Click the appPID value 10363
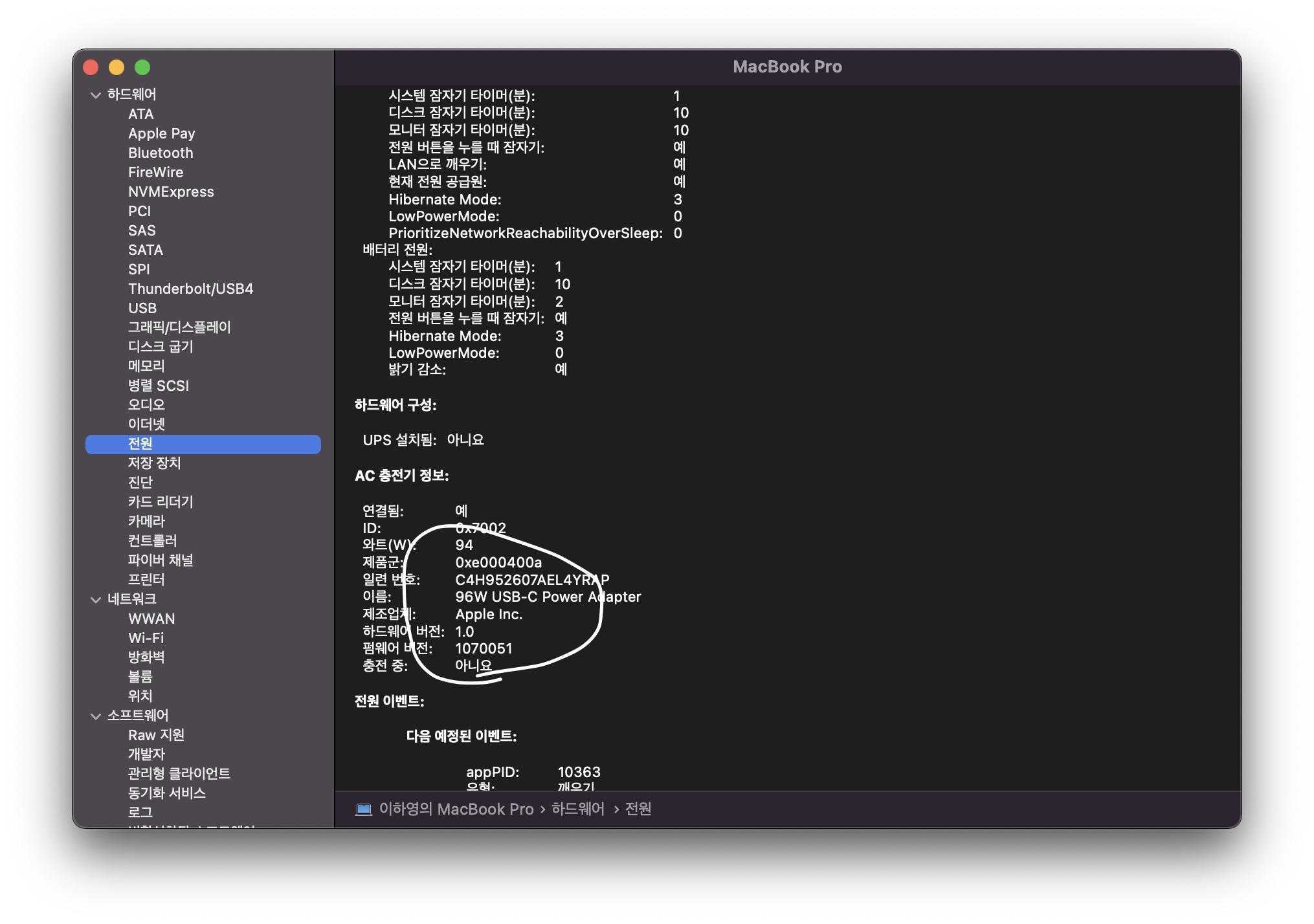The width and height of the screenshot is (1314, 924). [579, 773]
